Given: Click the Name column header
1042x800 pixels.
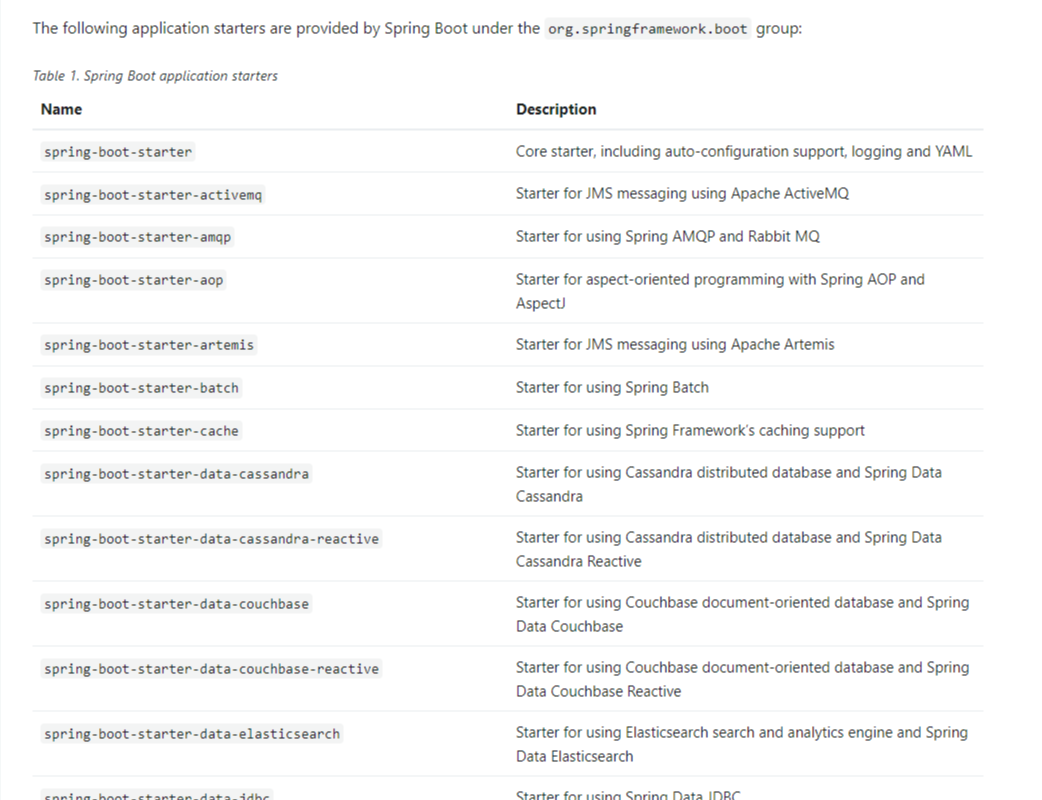Looking at the screenshot, I should pyautogui.click(x=61, y=109).
